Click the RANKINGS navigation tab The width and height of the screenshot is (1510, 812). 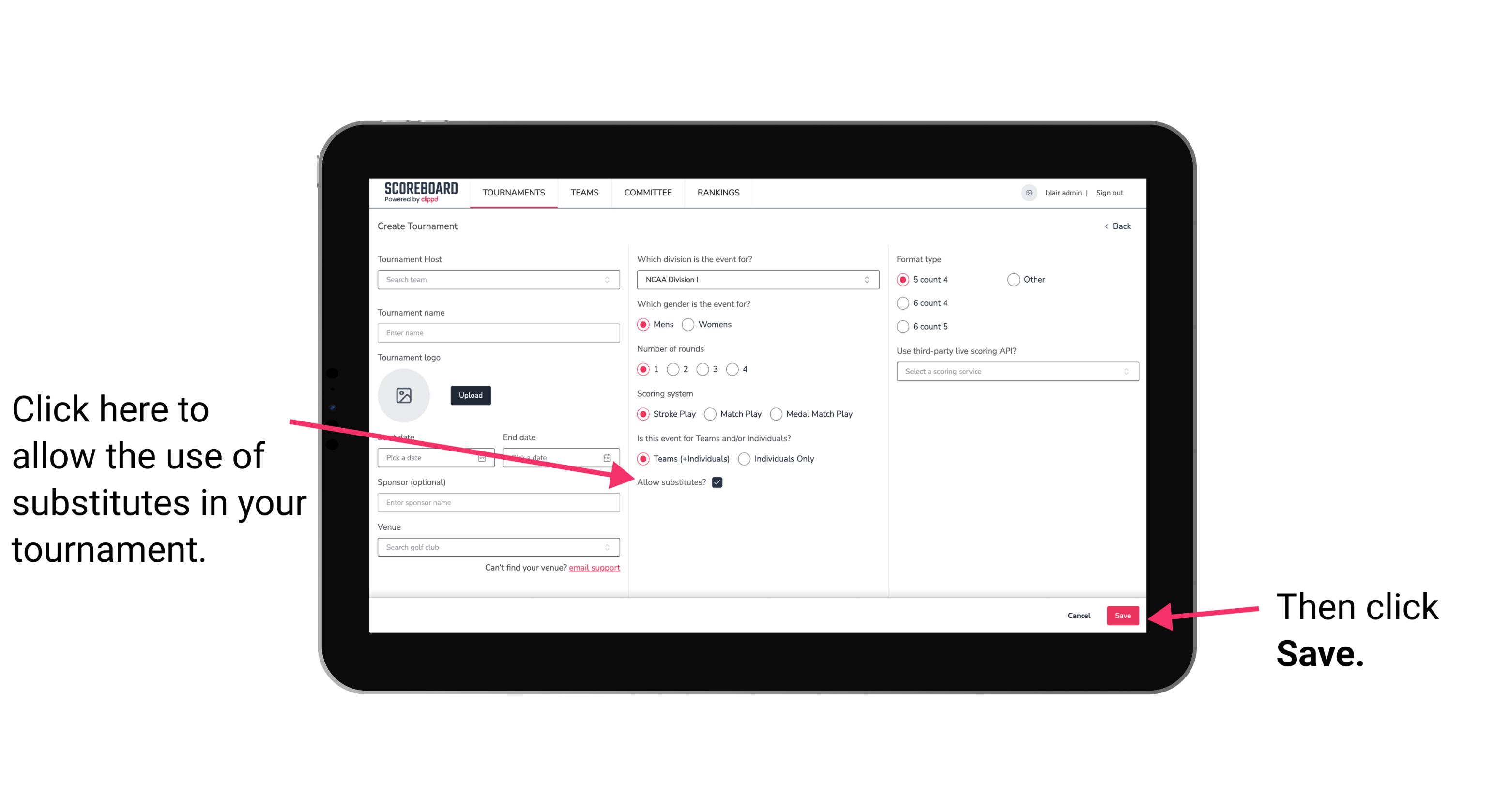[x=717, y=192]
